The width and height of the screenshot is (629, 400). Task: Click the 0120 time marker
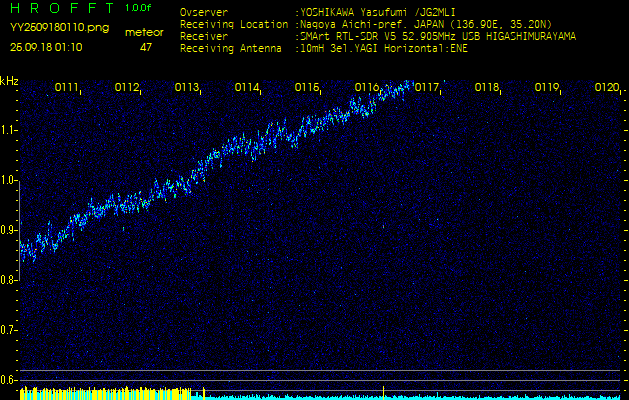[606, 88]
